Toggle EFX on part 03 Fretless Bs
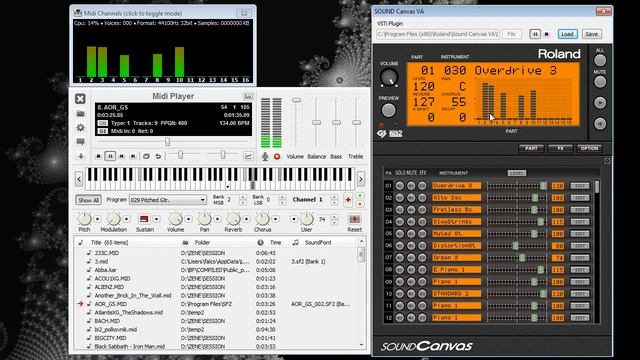This screenshot has height=360, width=640. [x=422, y=210]
